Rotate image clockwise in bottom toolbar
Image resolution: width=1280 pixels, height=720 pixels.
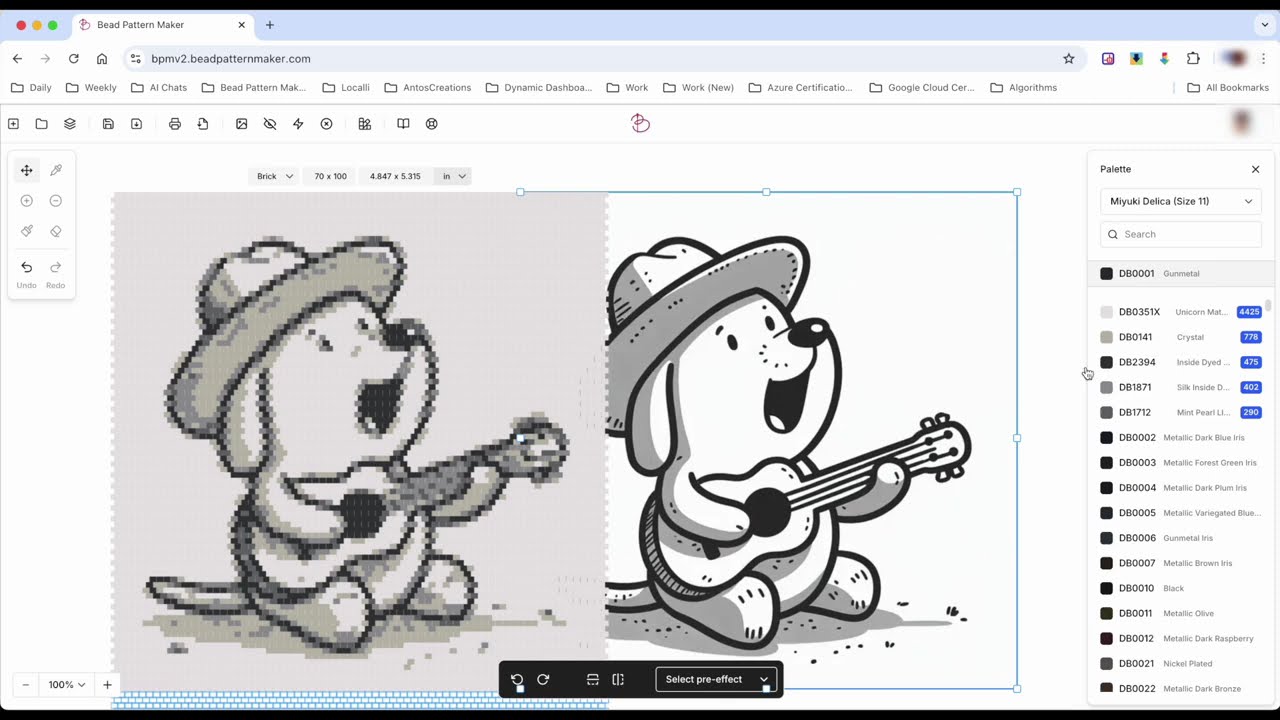pos(543,679)
